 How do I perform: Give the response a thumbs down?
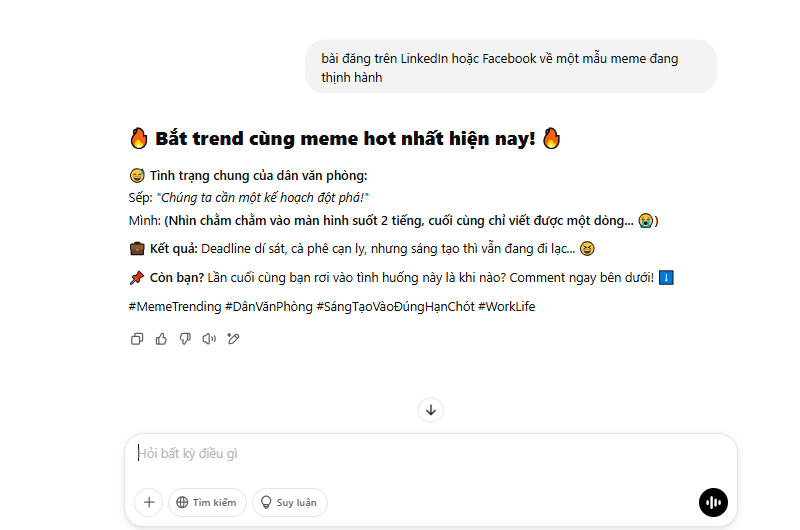tap(185, 339)
